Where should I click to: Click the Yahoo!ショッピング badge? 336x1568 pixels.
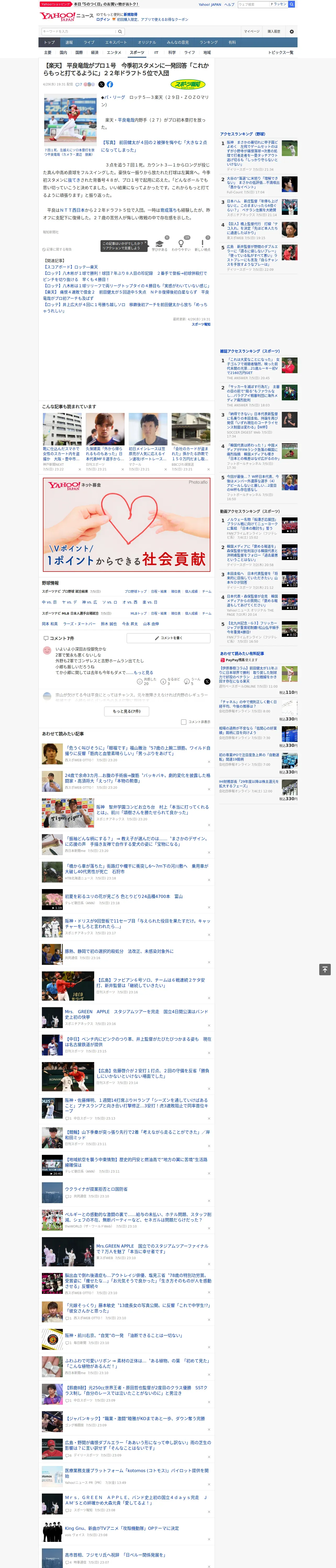[x=55, y=4]
